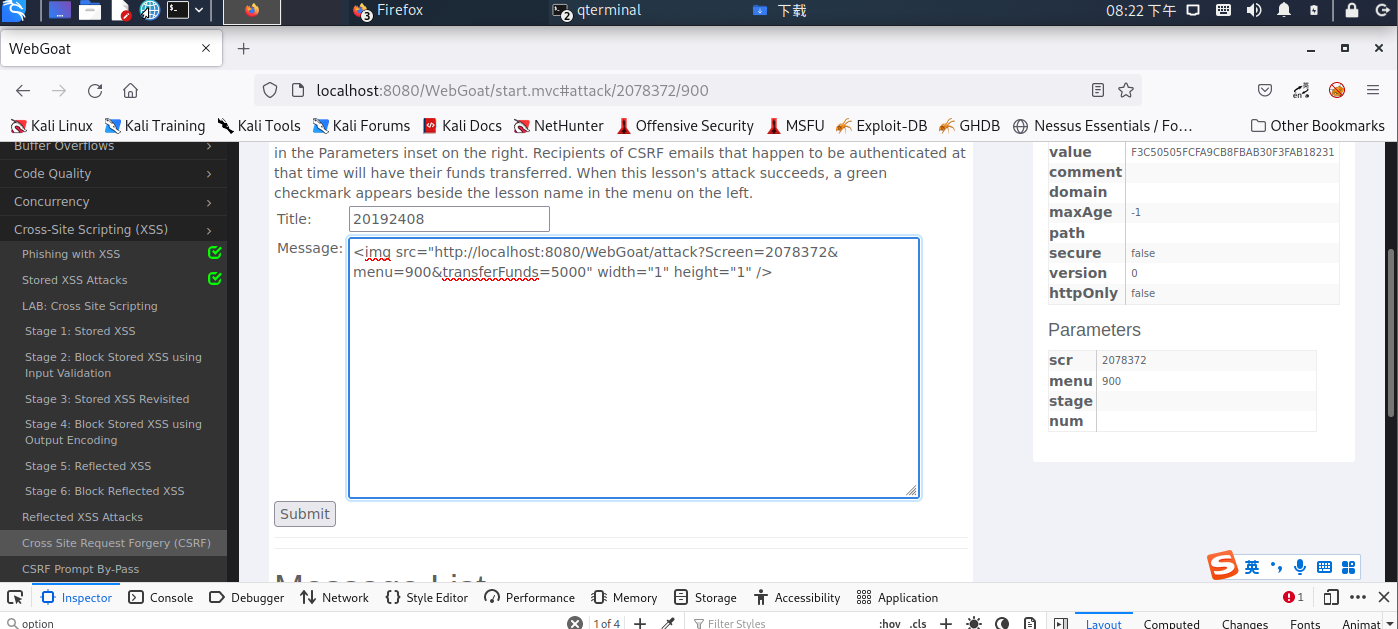Open the terminal launcher dropdown arrow

(x=199, y=11)
